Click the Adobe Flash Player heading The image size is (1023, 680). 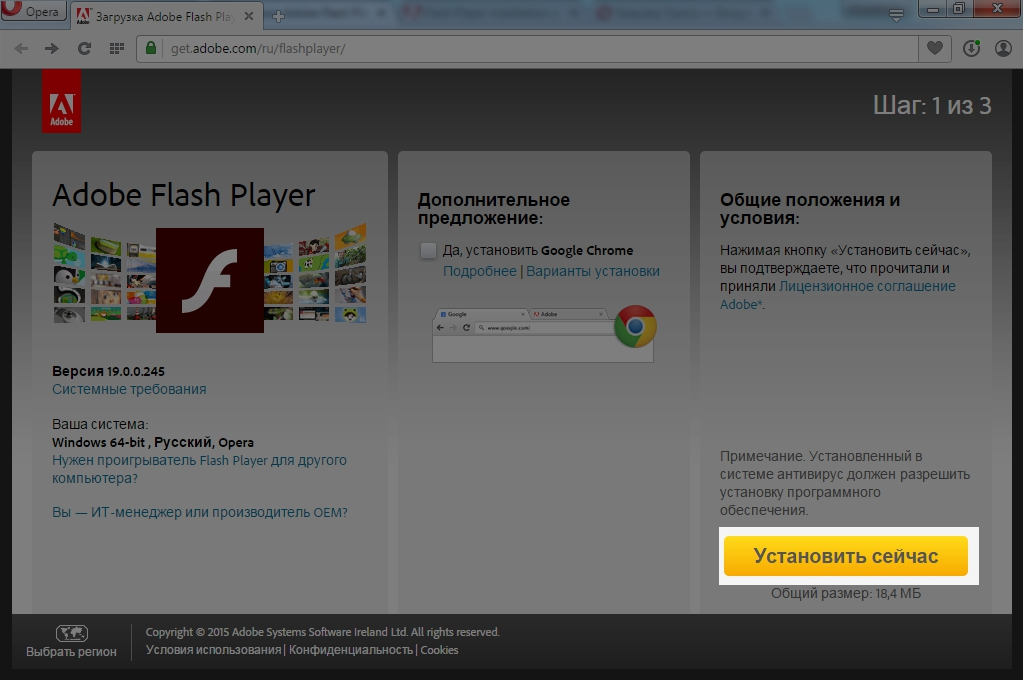click(184, 195)
